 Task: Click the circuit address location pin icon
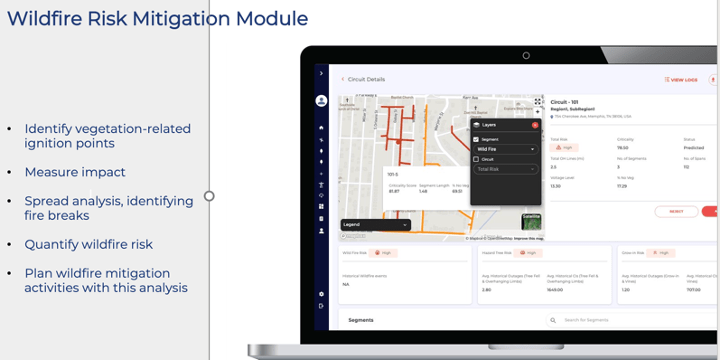click(x=552, y=117)
